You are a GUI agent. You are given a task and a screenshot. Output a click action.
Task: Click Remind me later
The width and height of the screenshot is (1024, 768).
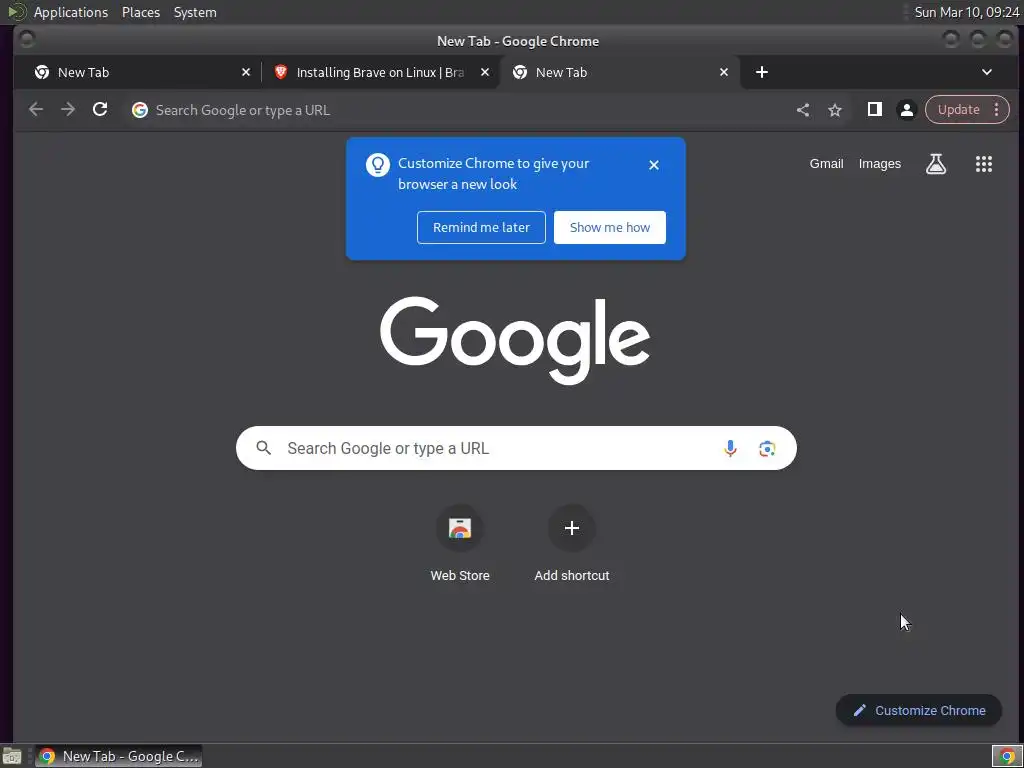tap(481, 227)
